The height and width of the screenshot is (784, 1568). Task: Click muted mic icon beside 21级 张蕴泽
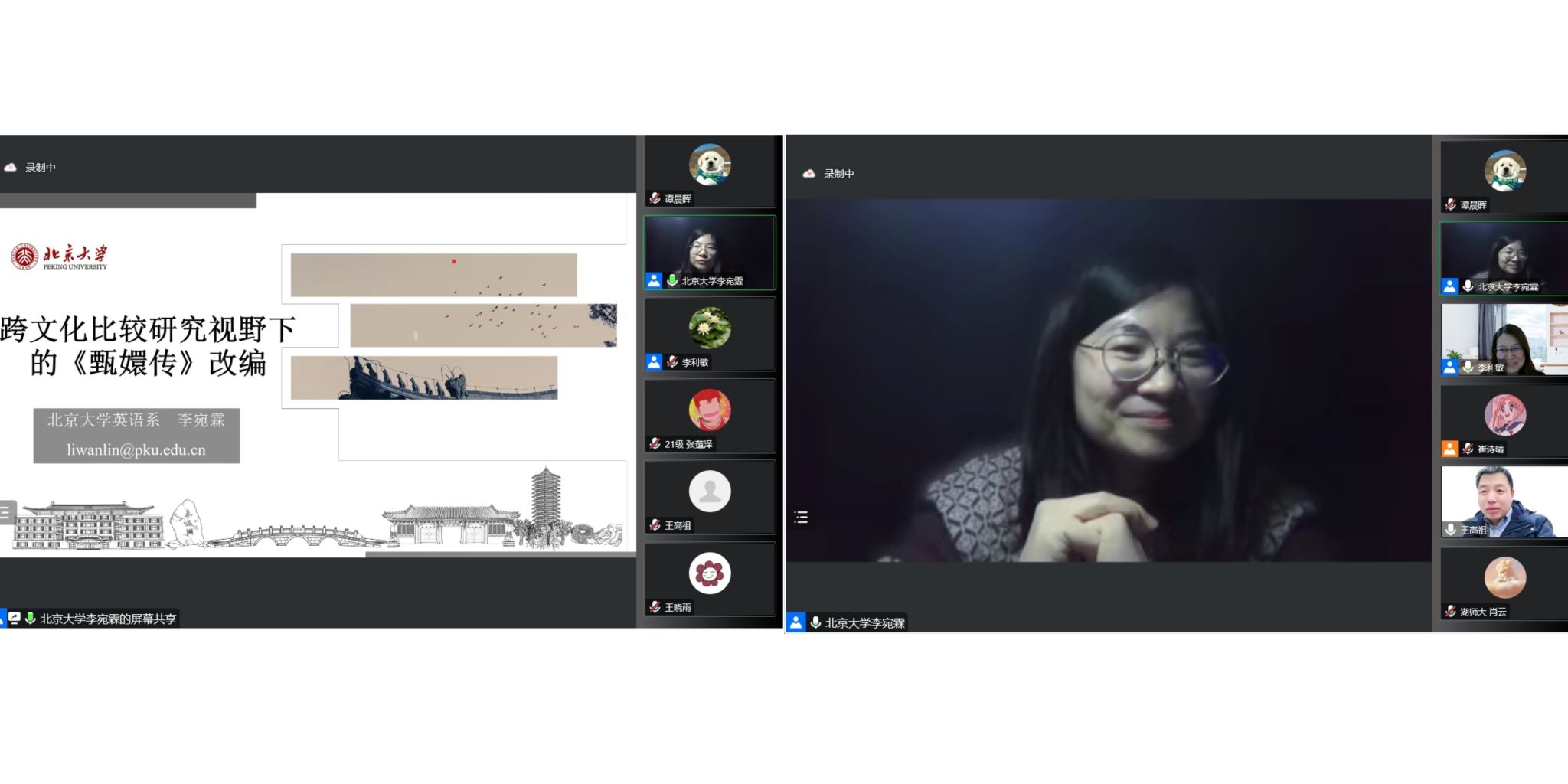point(655,443)
